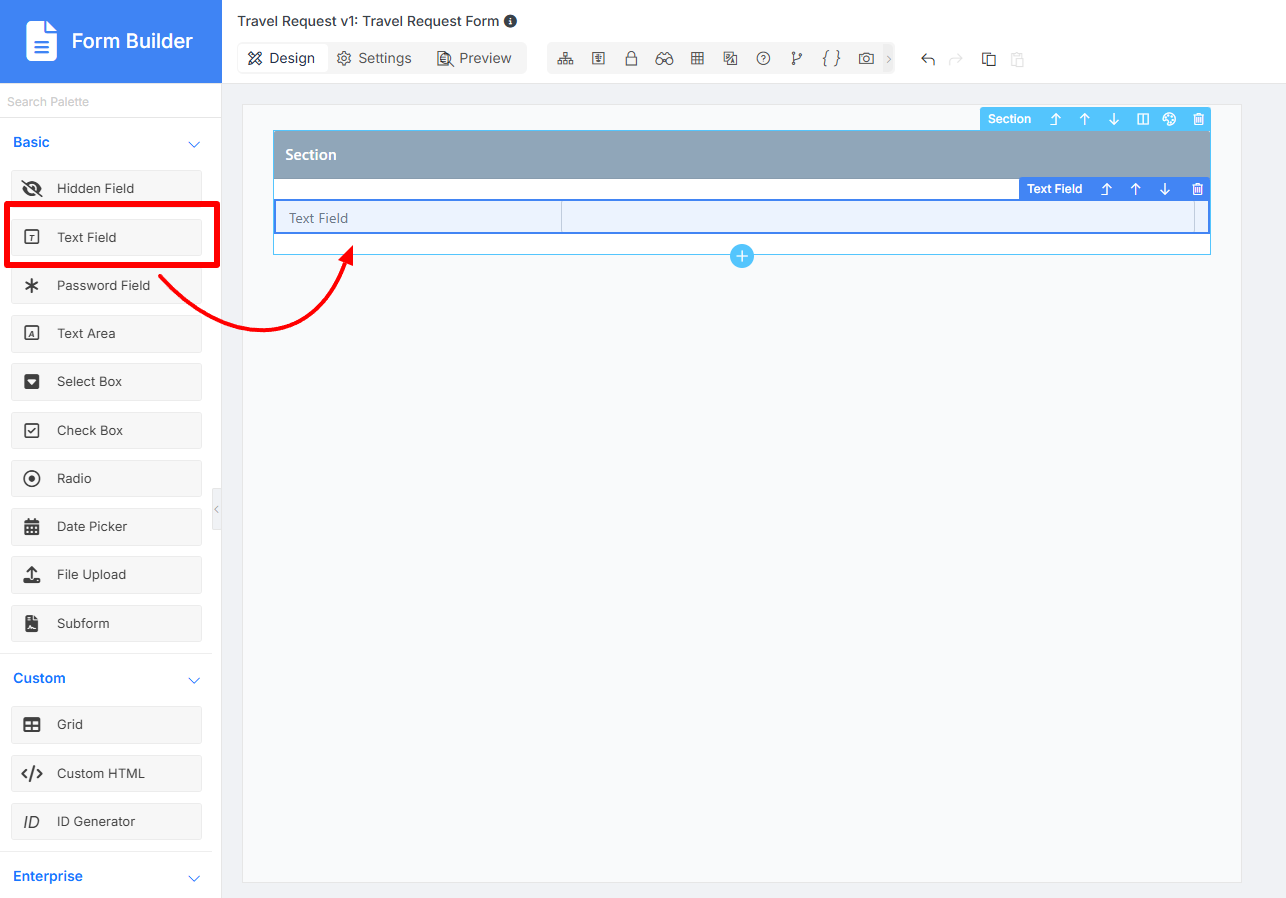Move the Text Field up
The width and height of the screenshot is (1286, 898).
point(1135,189)
